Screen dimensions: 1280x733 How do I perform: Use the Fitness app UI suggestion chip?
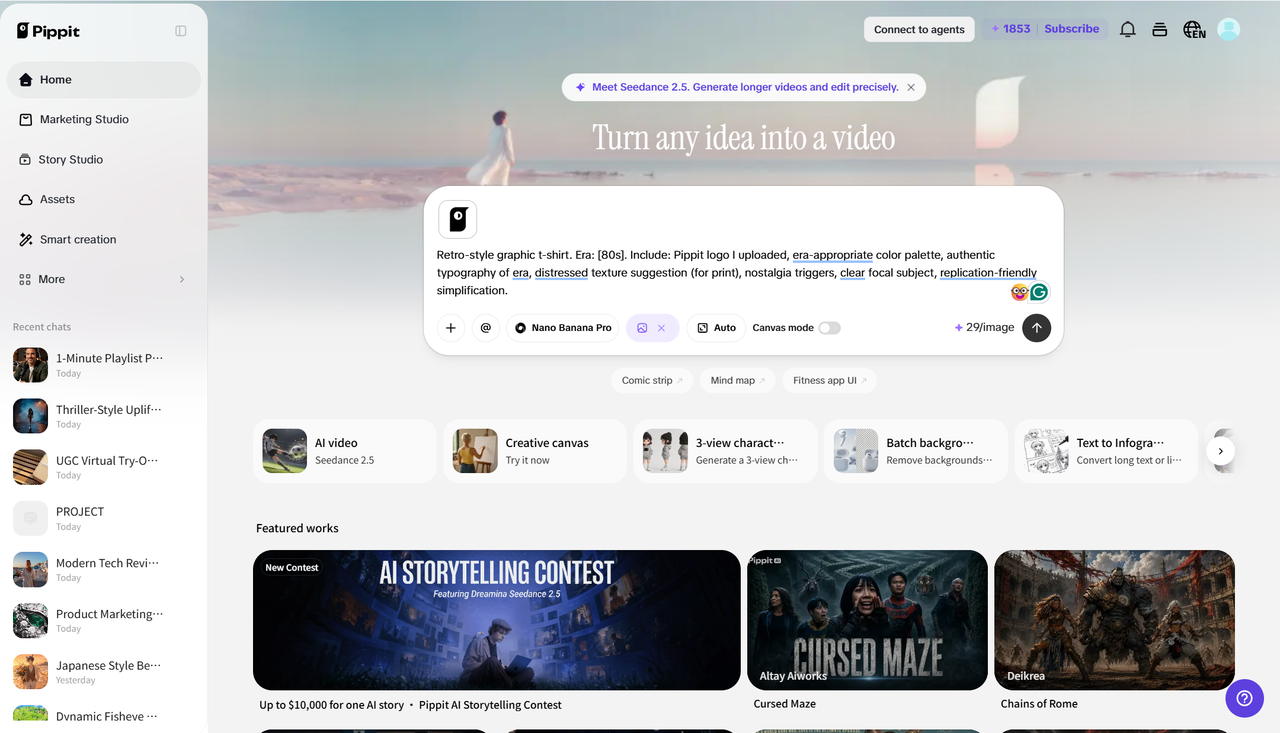click(x=830, y=381)
